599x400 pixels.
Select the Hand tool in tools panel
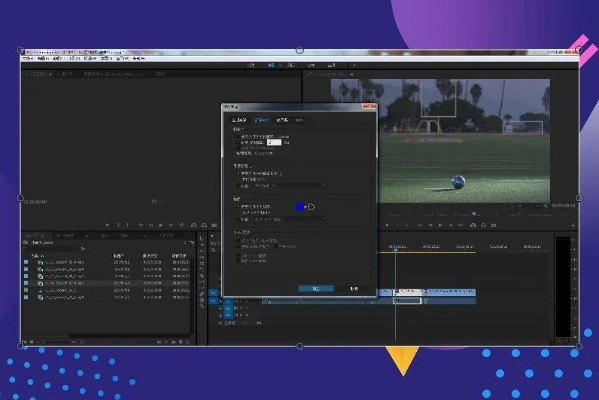(x=202, y=300)
